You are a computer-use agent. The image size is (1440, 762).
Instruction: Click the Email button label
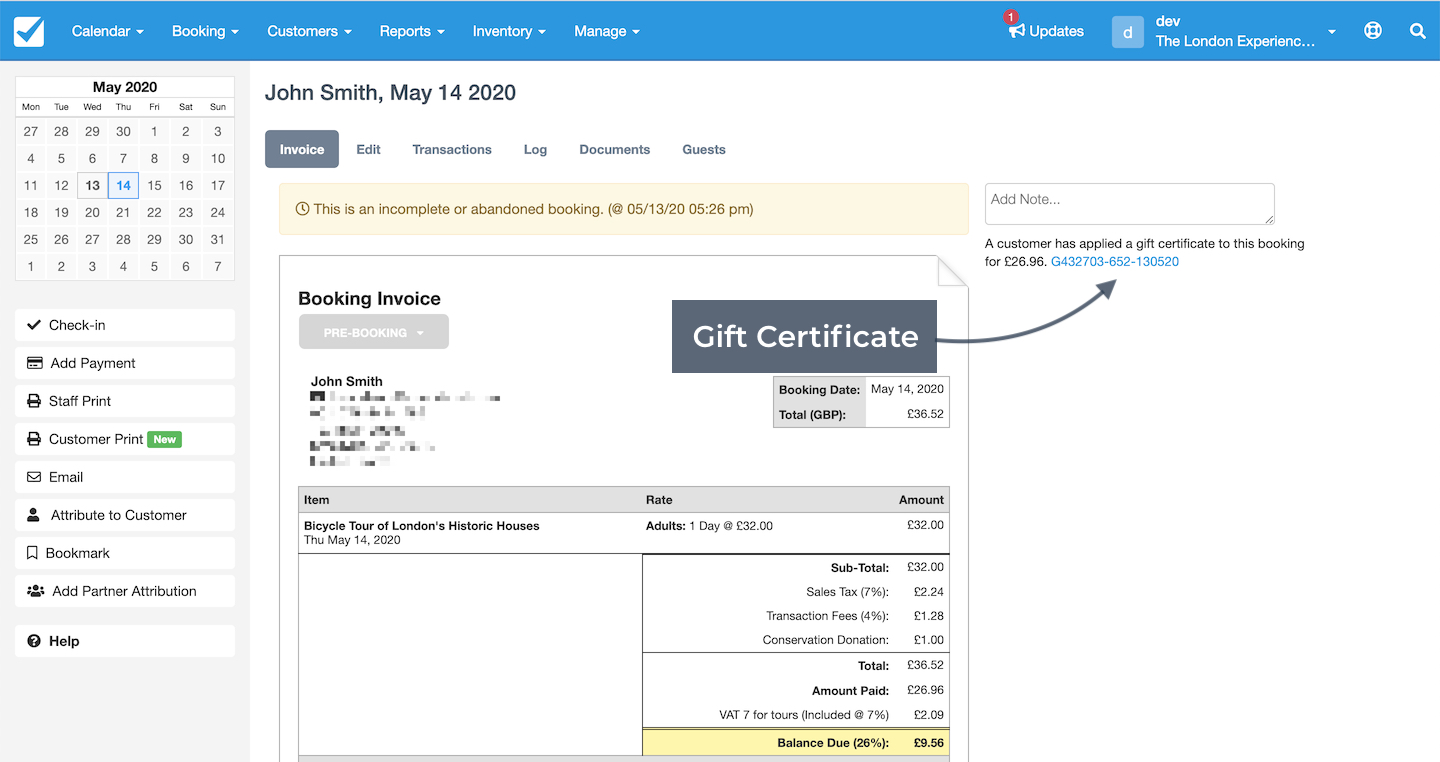(66, 477)
